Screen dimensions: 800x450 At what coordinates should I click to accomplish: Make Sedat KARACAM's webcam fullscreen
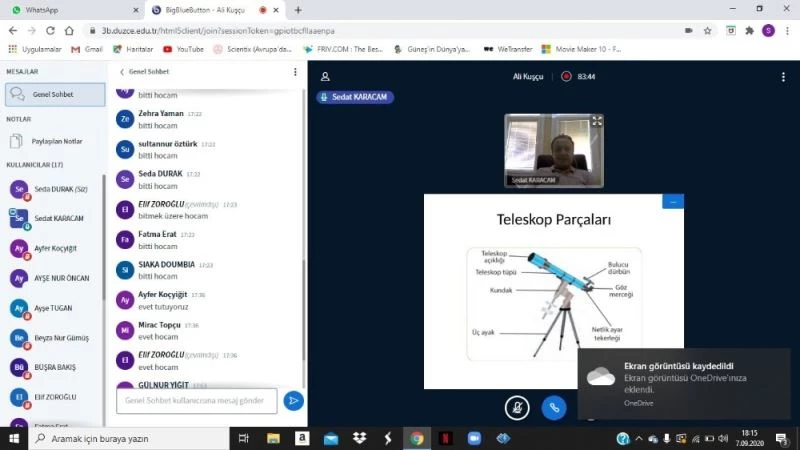tap(597, 121)
